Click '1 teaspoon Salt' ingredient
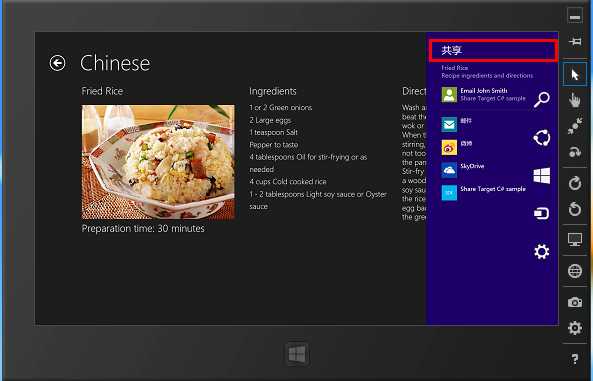Screen dimensions: 593x381 pyautogui.click(x=273, y=132)
